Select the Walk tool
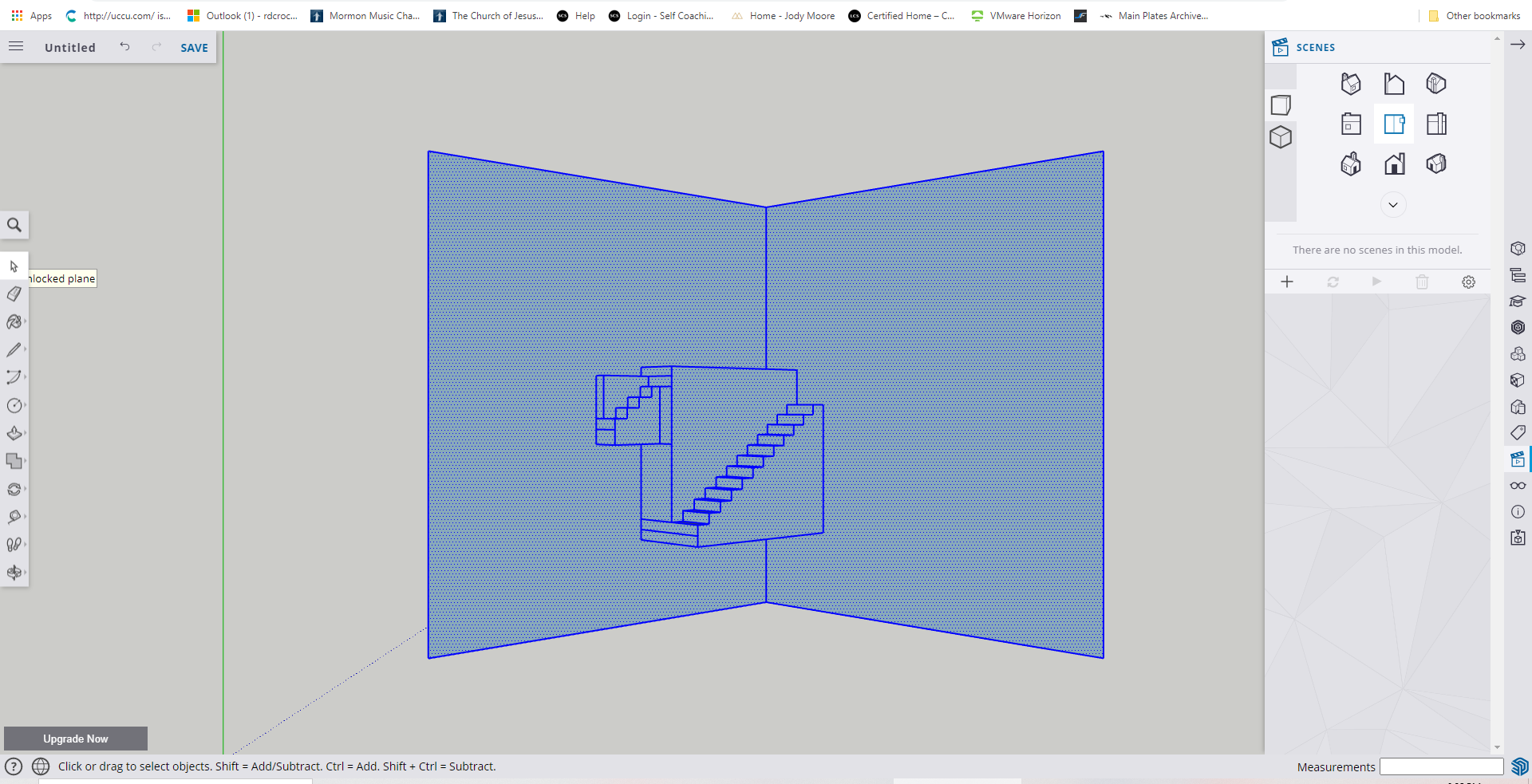 14,545
